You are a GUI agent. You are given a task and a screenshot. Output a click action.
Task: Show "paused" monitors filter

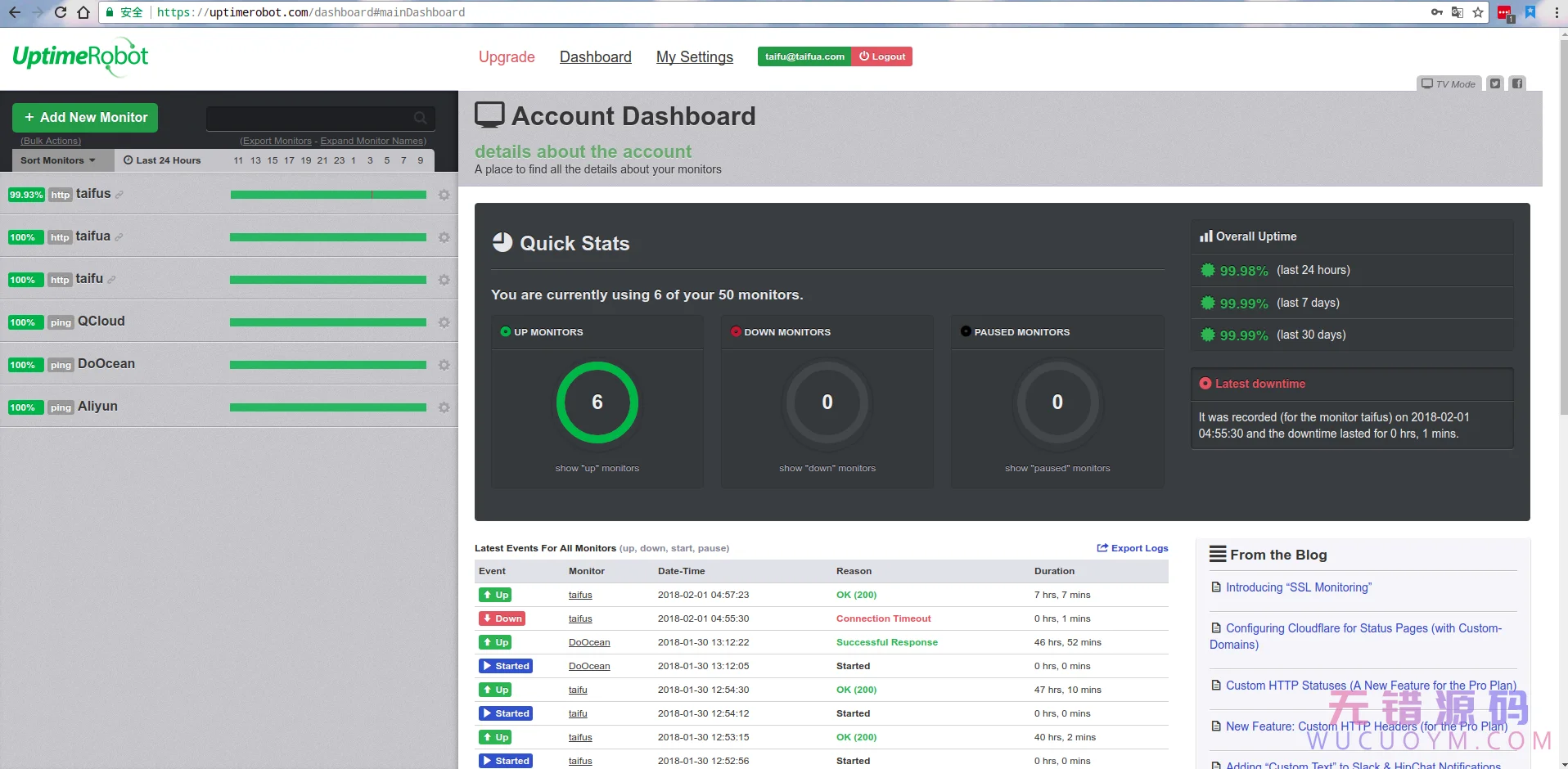1057,468
